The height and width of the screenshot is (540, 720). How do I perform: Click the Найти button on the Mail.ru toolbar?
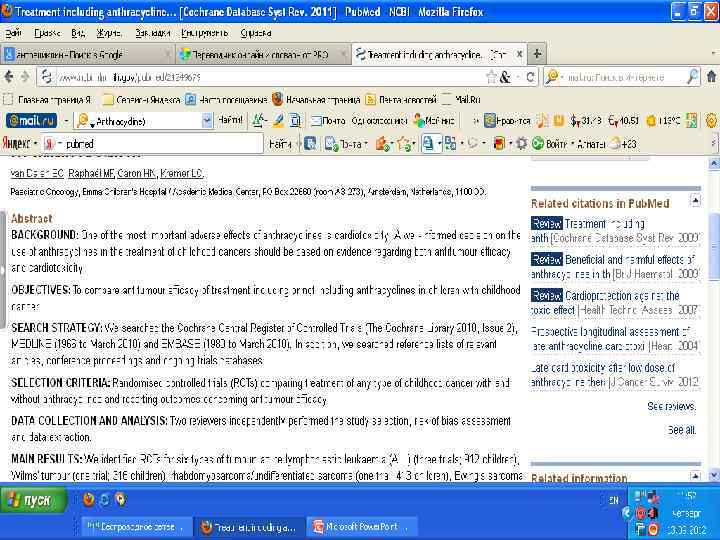pyautogui.click(x=230, y=120)
